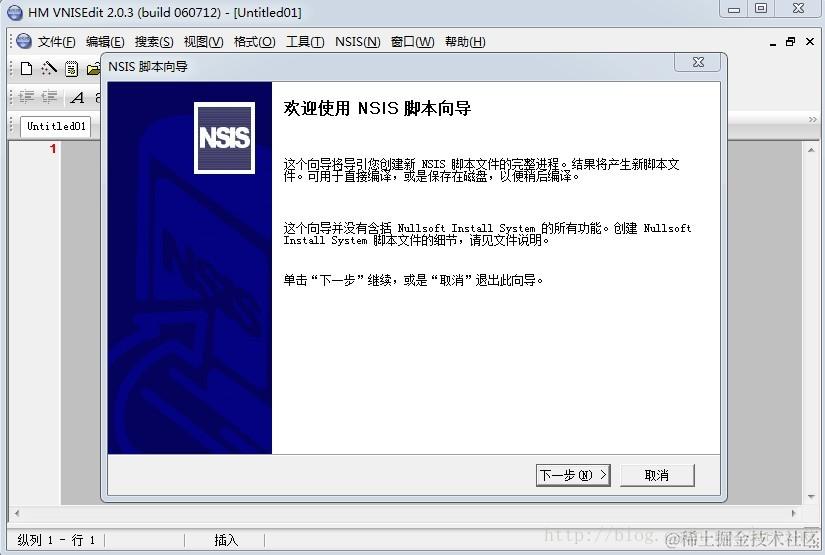This screenshot has height=555, width=825.
Task: Click the New blank script icon
Action: (x=26, y=68)
